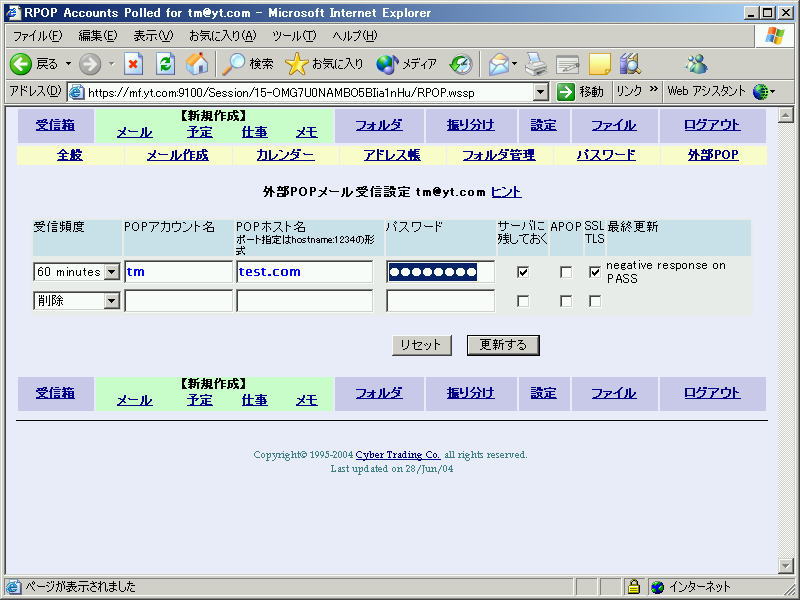Screen dimensions: 800x600
Task: Open the Search (検索) magnifier icon
Action: click(234, 64)
